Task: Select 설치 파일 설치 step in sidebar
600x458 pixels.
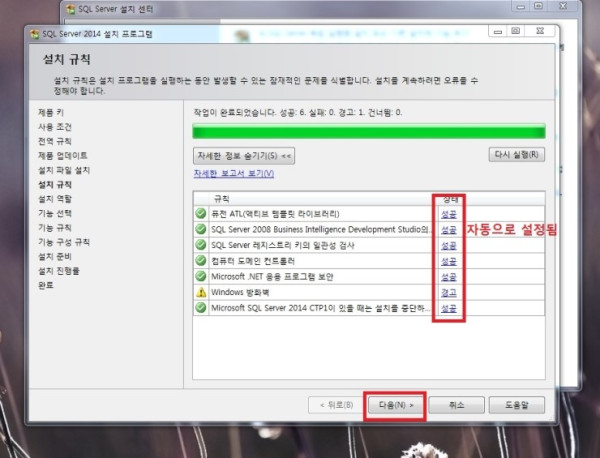Action: (64, 170)
